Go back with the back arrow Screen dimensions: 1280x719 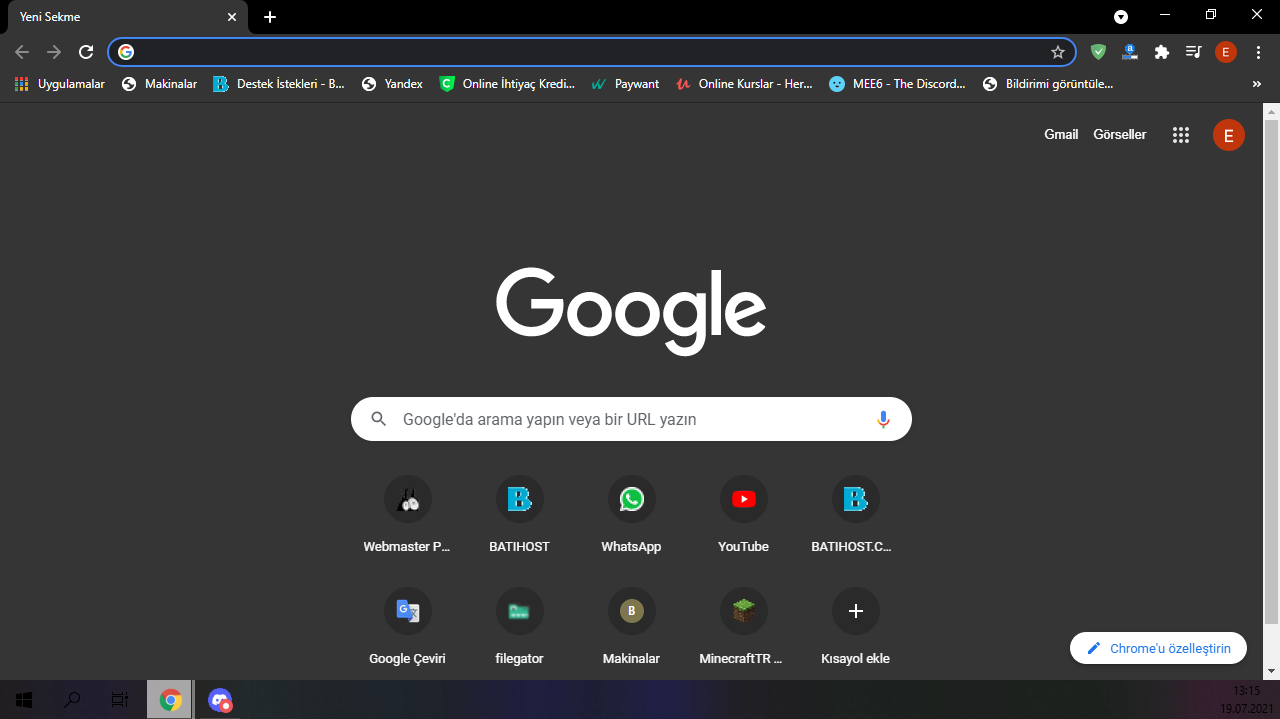(22, 52)
